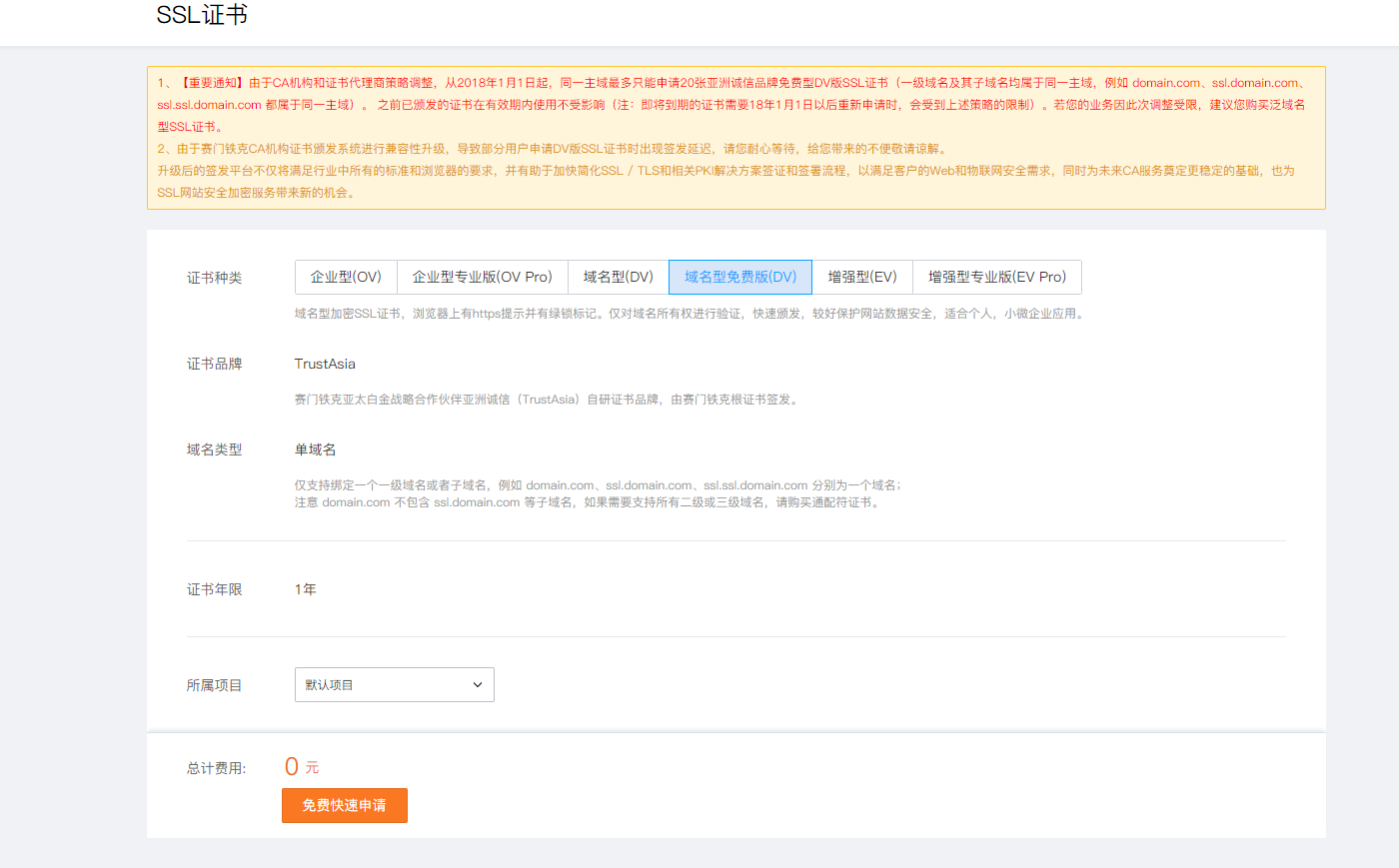This screenshot has width=1399, height=868.
Task: Click the 证书品牌 field label
Action: [x=214, y=364]
